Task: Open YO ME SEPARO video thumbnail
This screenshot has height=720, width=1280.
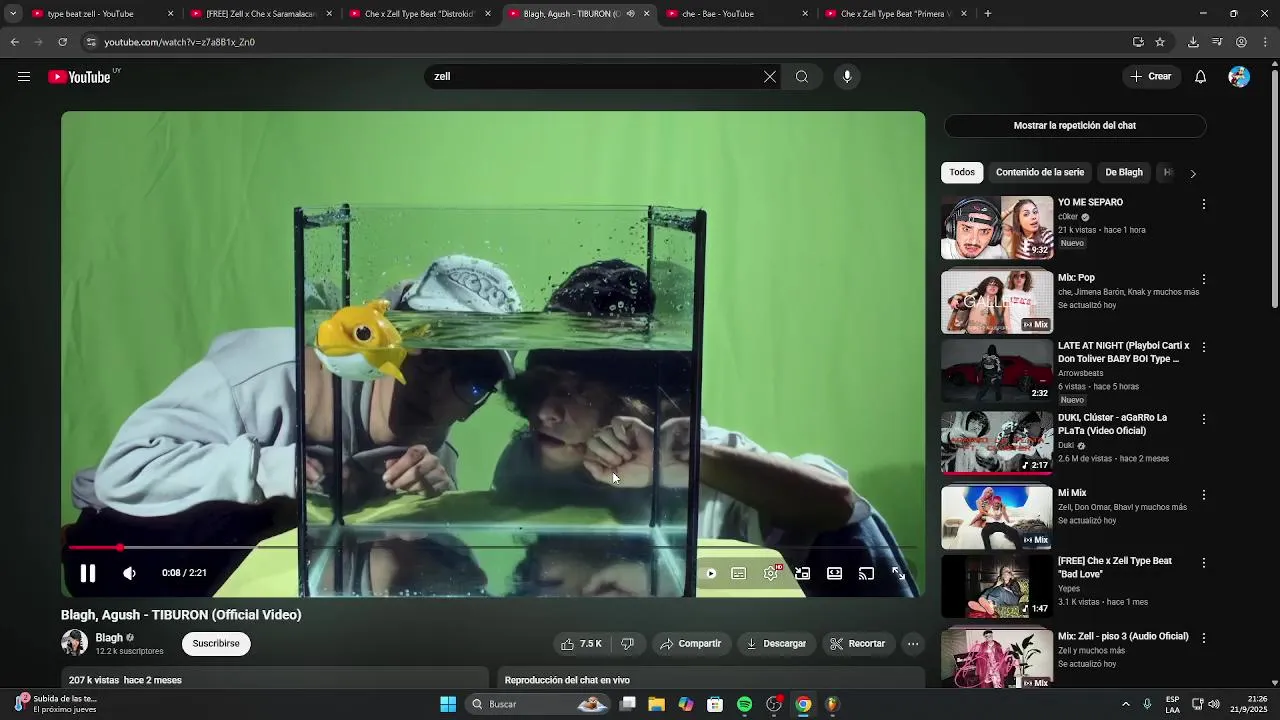Action: [997, 228]
